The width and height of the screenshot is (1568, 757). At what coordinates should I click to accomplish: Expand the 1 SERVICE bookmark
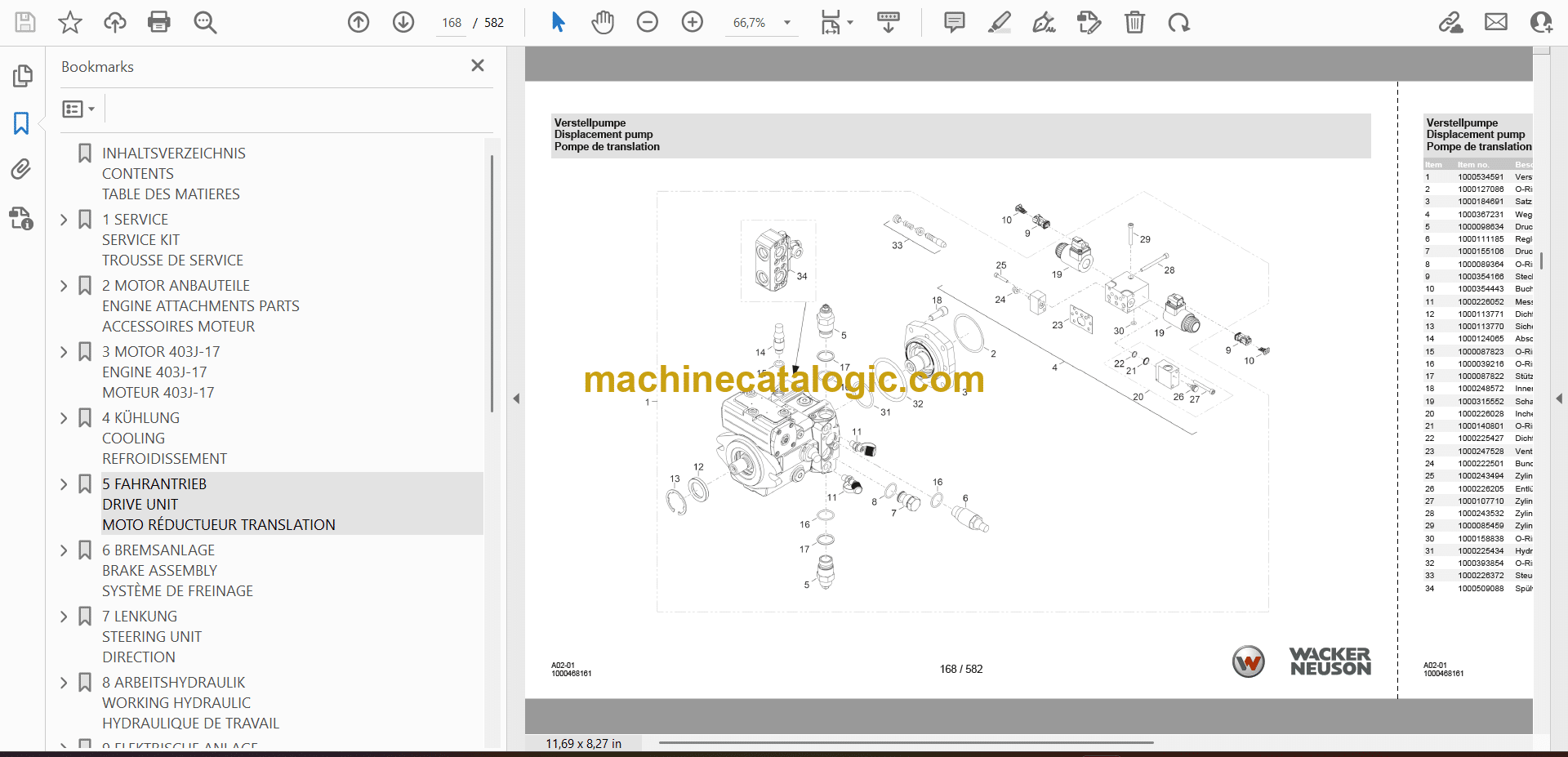(64, 220)
